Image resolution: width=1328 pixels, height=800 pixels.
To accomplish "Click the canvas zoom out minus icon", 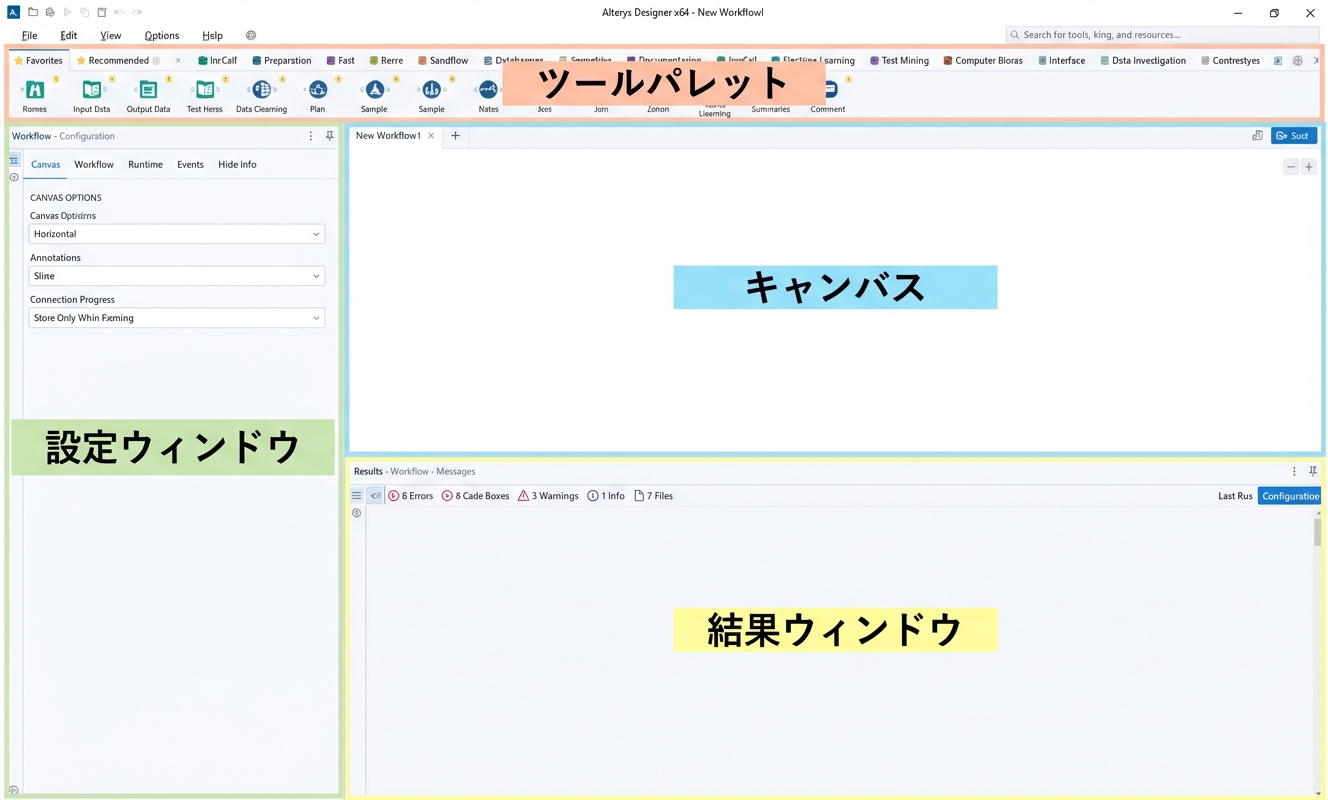I will tap(1291, 167).
